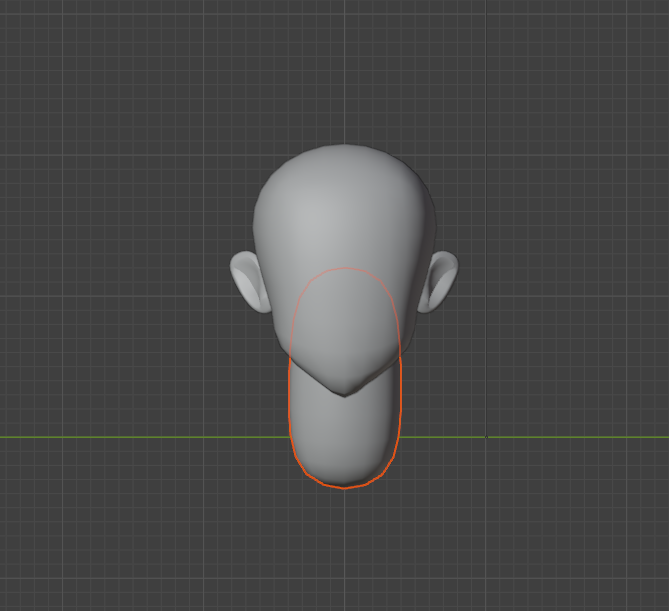Screen dimensions: 669x611
Task: Click the orange outline arc over the face
Action: tap(345, 268)
